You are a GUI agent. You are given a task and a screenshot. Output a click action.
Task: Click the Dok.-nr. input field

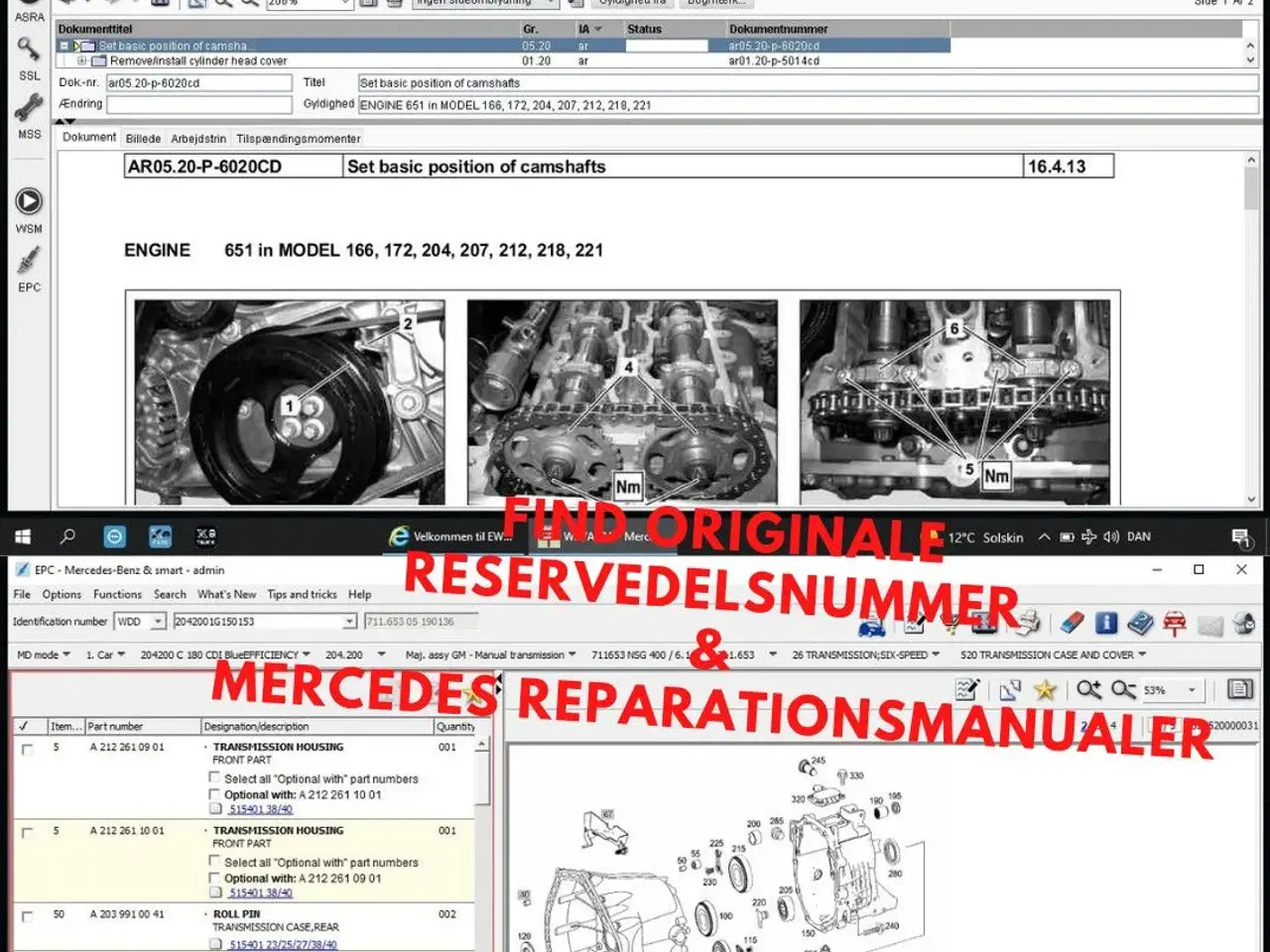[x=198, y=82]
